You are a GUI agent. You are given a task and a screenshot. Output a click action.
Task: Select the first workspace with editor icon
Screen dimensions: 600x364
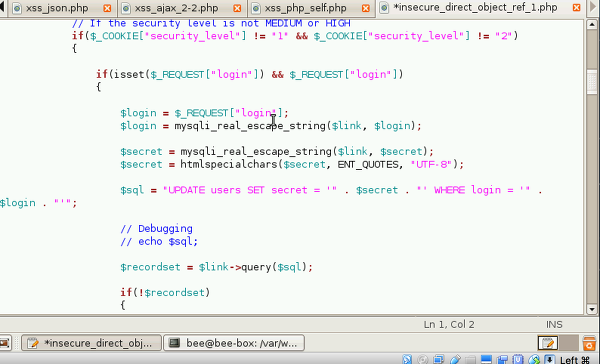click(548, 343)
